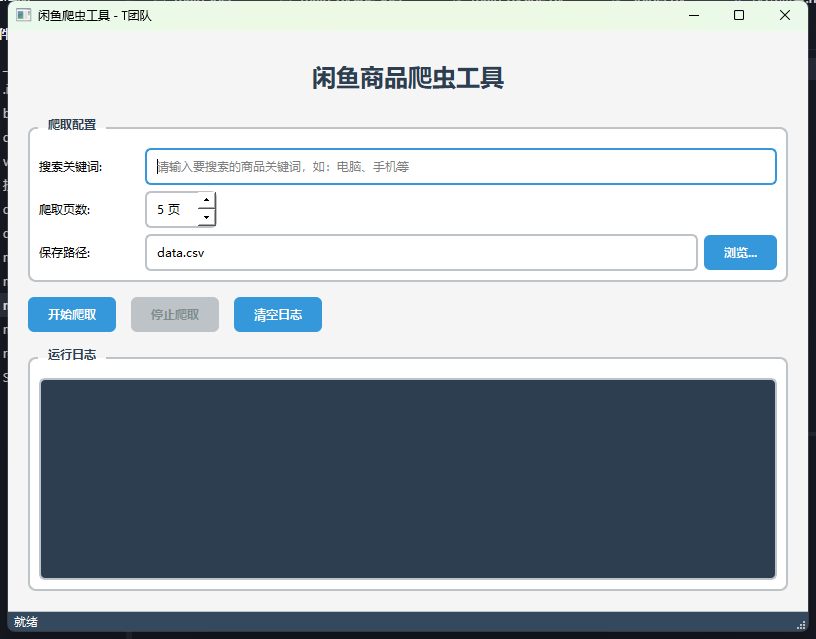Image resolution: width=816 pixels, height=639 pixels.
Task: Clear the log with 清空日志 button
Action: pyautogui.click(x=278, y=314)
